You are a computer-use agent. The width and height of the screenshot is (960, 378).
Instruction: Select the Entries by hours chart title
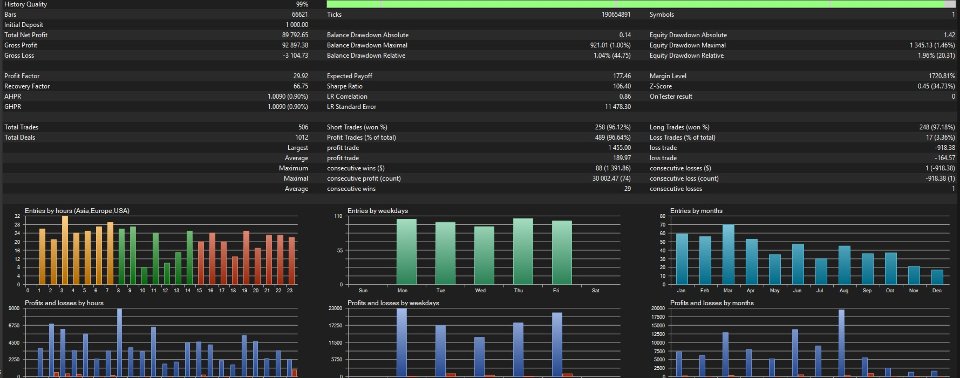click(x=77, y=211)
